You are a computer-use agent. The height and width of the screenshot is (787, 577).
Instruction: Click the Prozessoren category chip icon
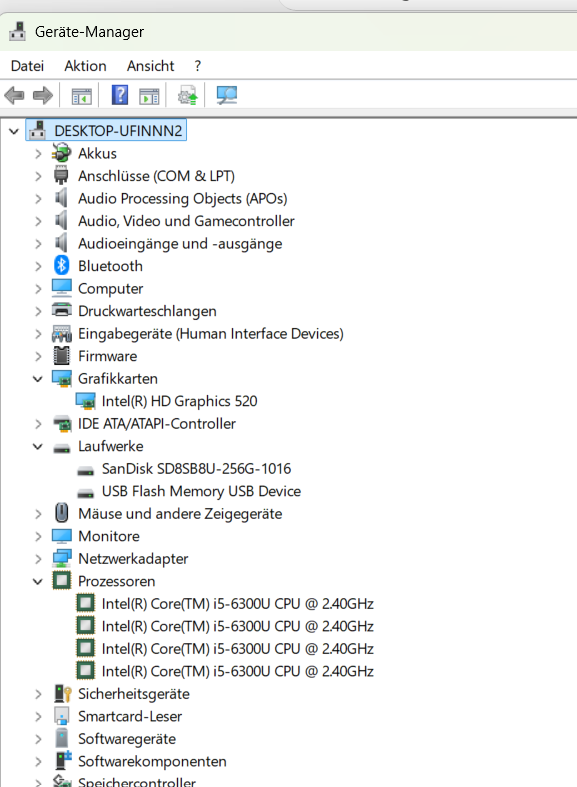point(62,581)
